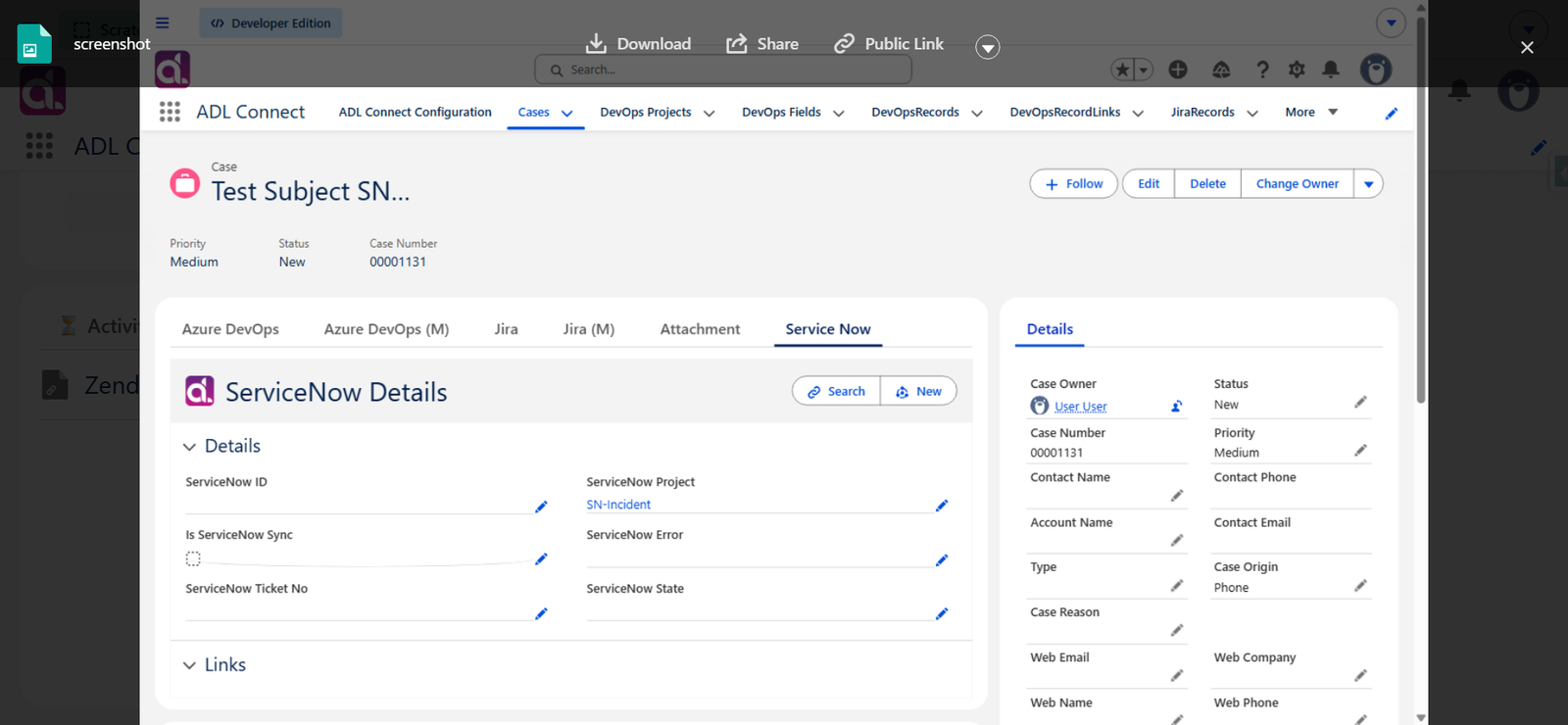Viewport: 1568px width, 725px height.
Task: Click the Public Link option
Action: [888, 44]
